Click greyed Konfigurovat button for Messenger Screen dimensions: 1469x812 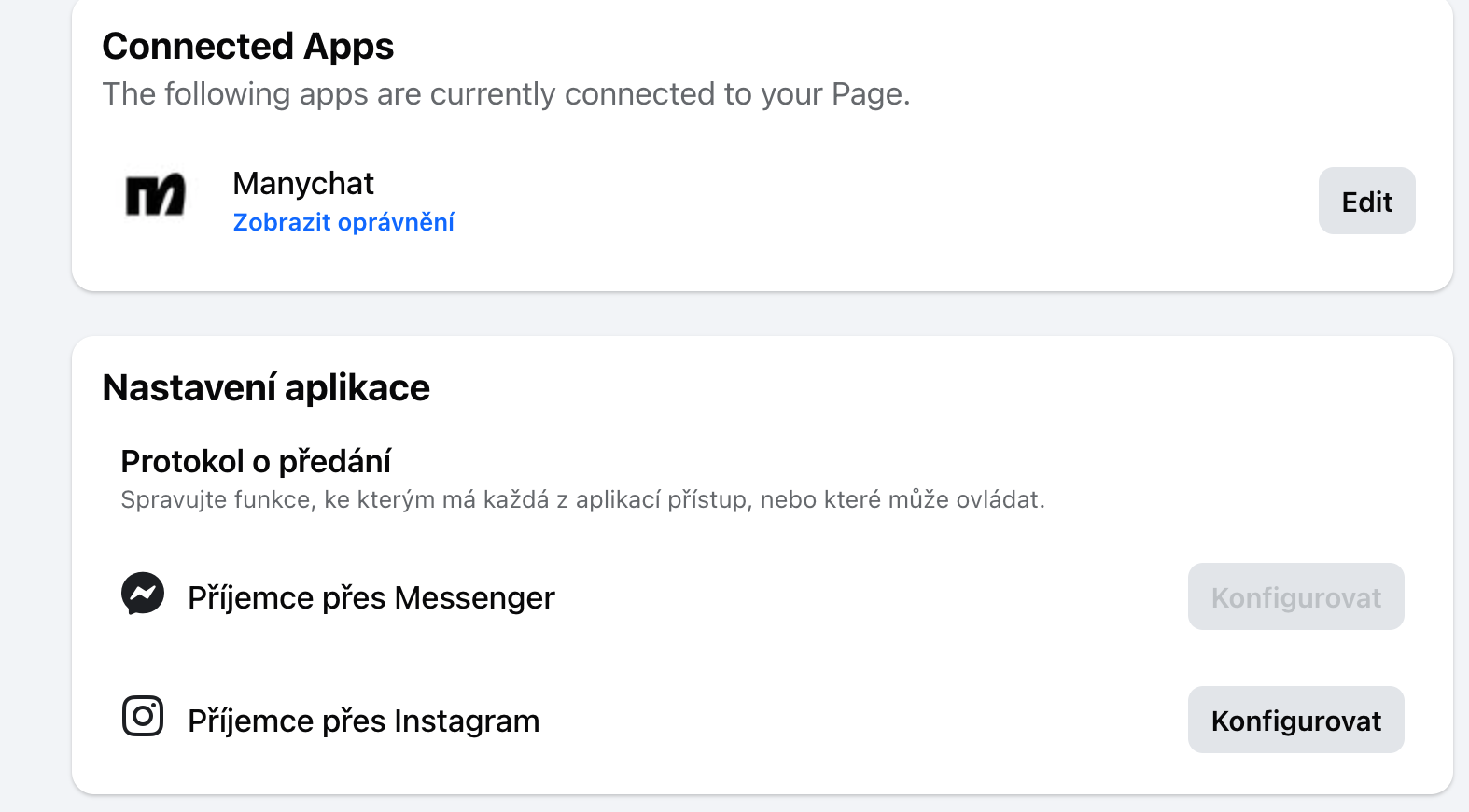[x=1295, y=596]
